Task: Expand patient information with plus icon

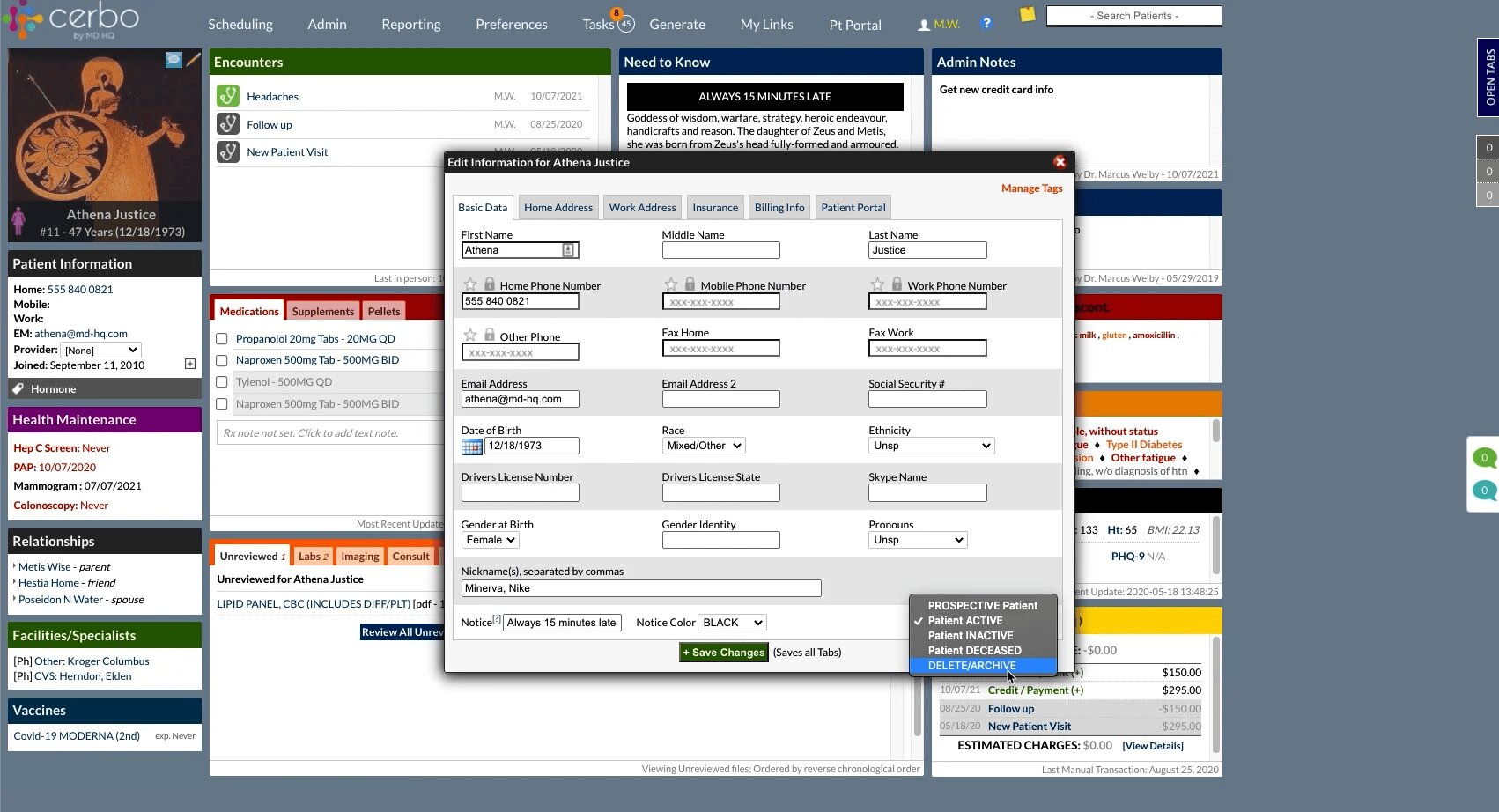Action: click(x=190, y=364)
